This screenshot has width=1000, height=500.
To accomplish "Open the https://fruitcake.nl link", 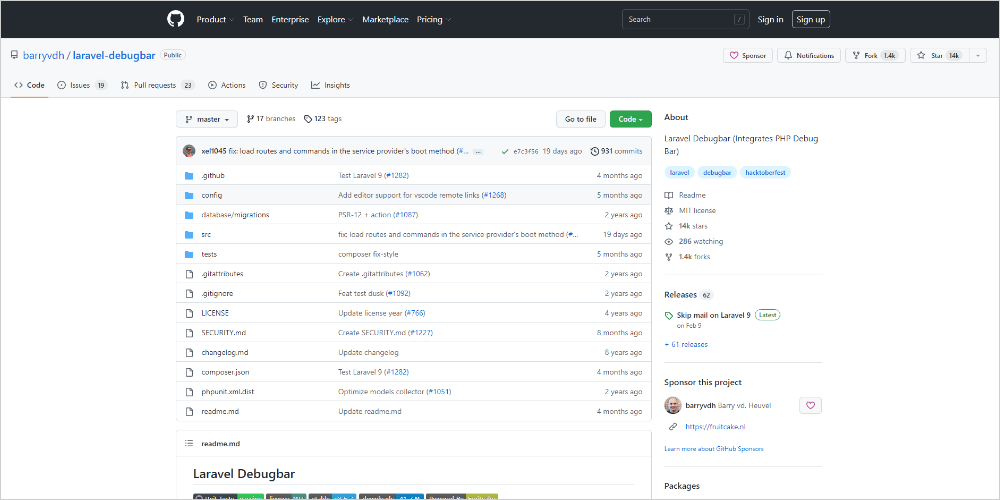I will pyautogui.click(x=715, y=427).
